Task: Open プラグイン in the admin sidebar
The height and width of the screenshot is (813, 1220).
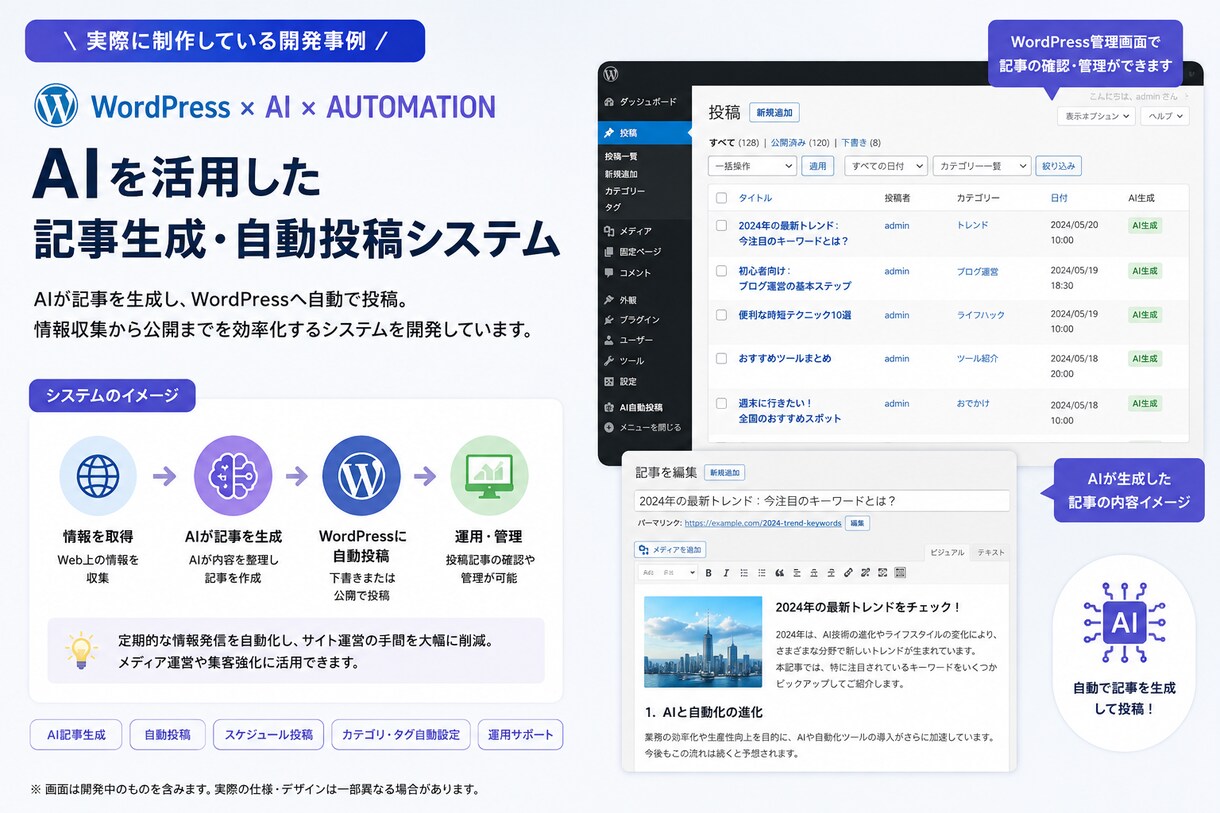Action: click(x=632, y=320)
